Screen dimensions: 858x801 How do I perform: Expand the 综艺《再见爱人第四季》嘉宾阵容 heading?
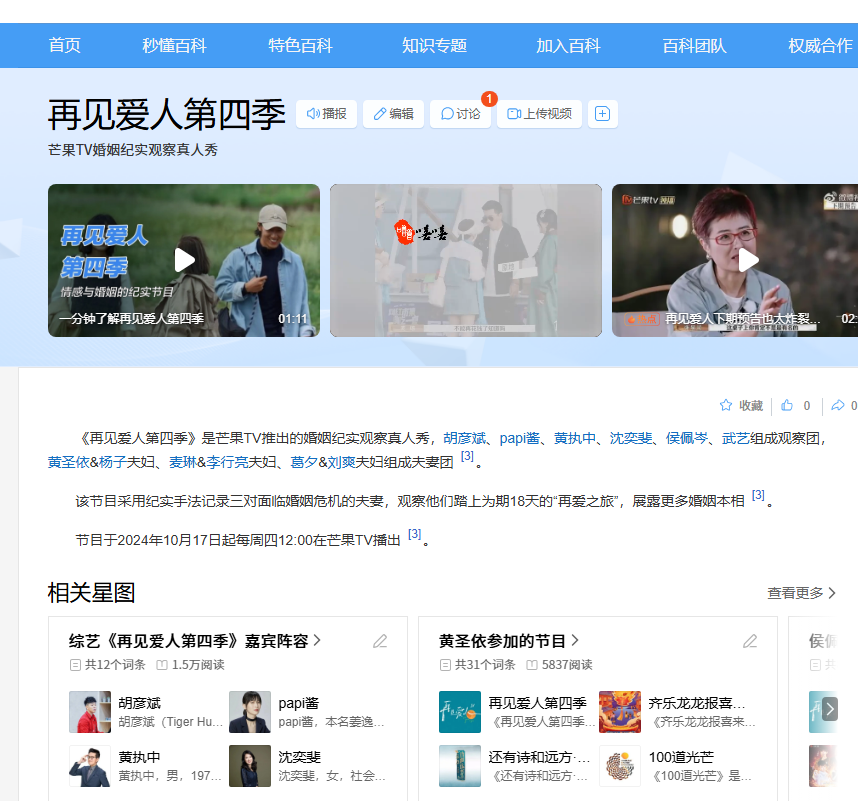click(x=195, y=641)
